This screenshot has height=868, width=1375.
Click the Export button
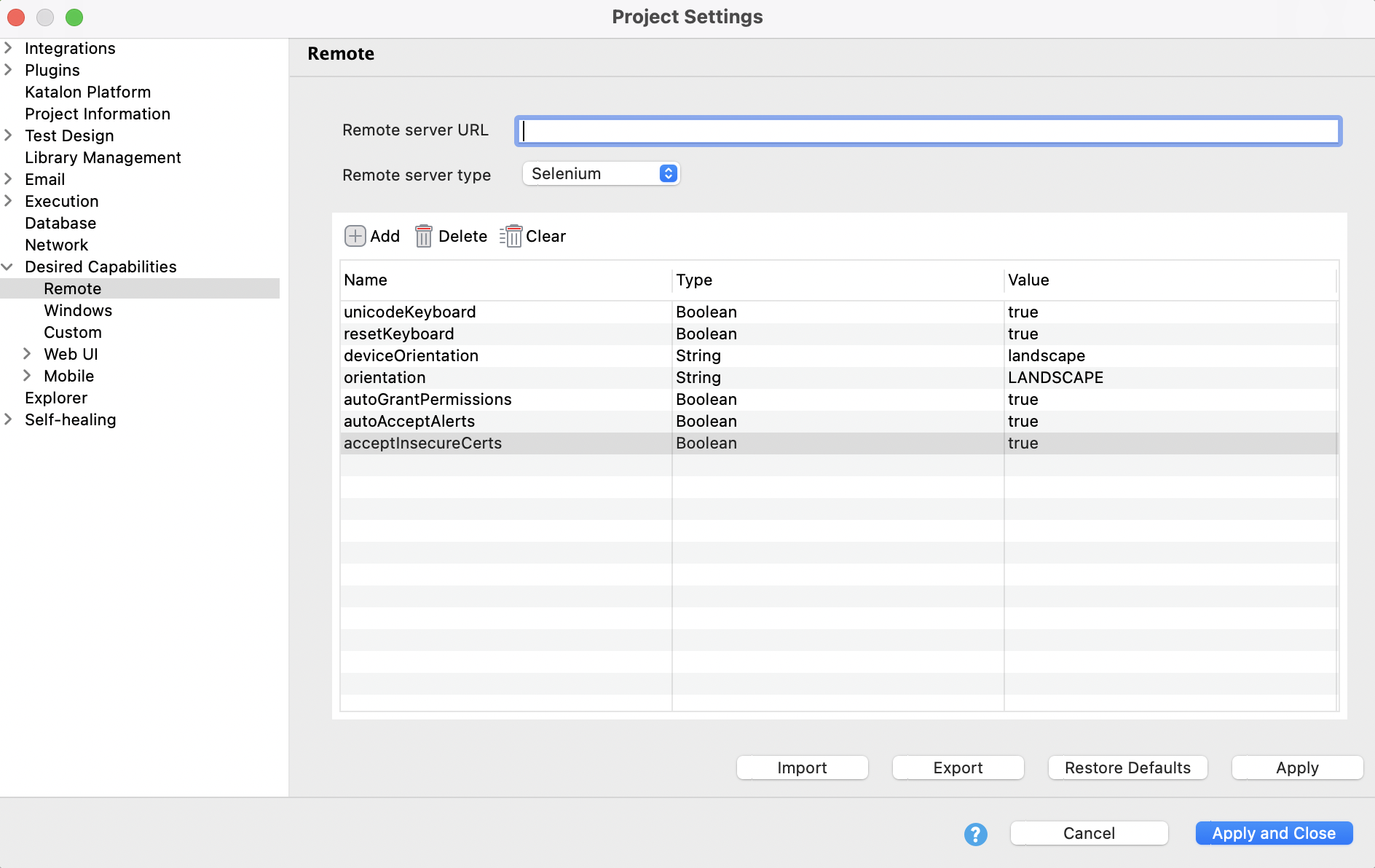(x=958, y=768)
